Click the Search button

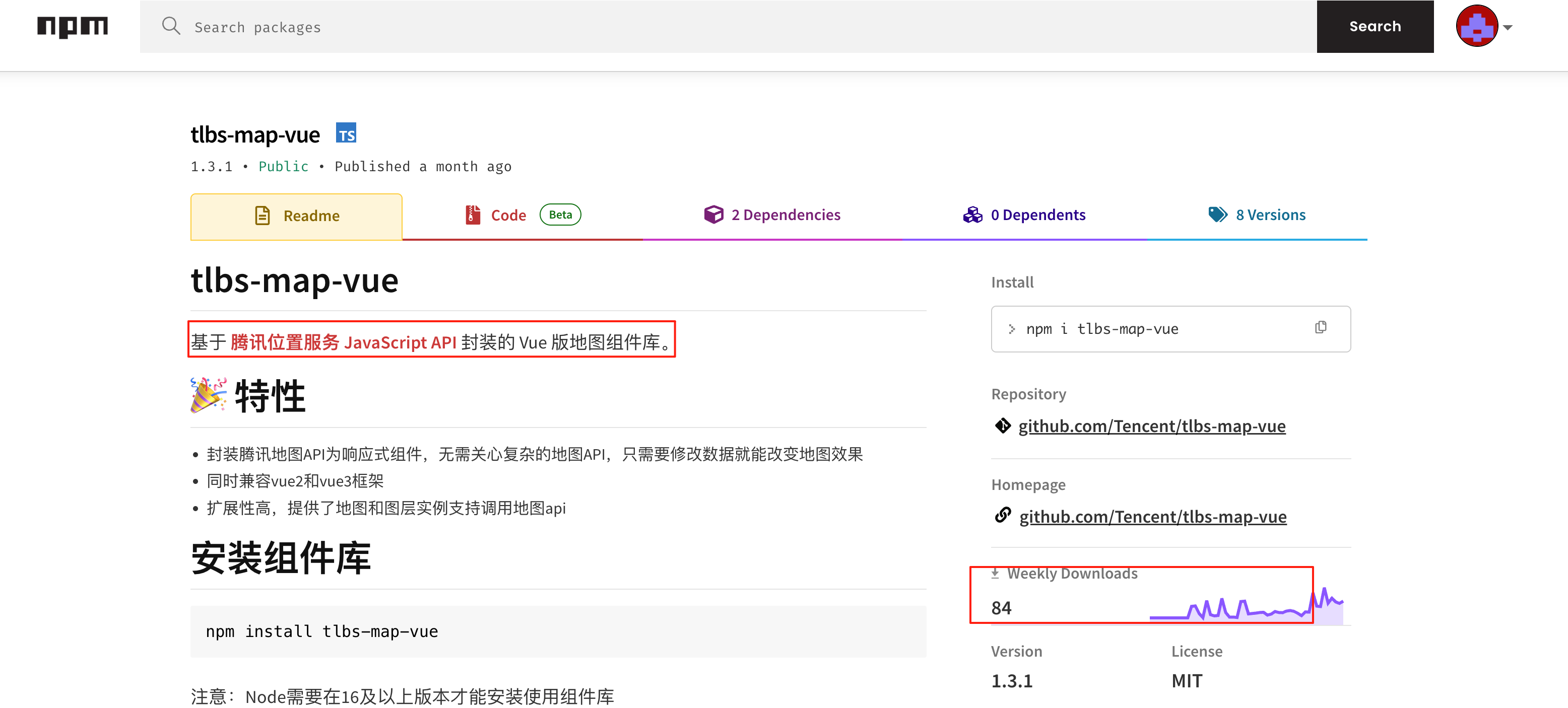click(1375, 26)
